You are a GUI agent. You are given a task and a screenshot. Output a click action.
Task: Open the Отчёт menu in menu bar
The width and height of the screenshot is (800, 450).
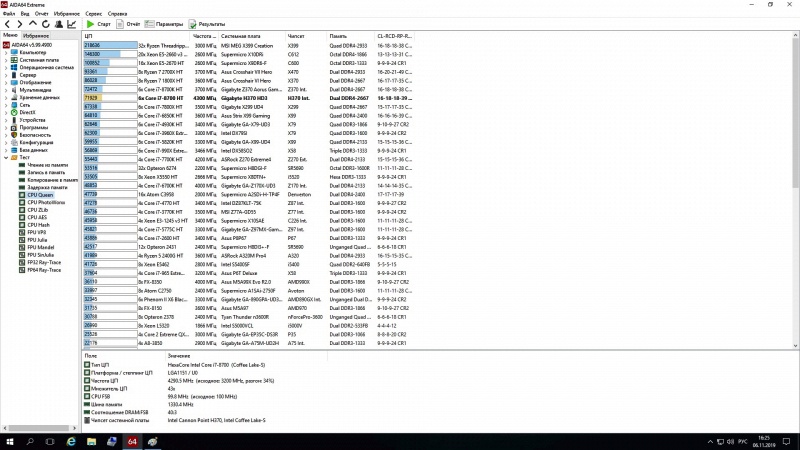pyautogui.click(x=41, y=14)
